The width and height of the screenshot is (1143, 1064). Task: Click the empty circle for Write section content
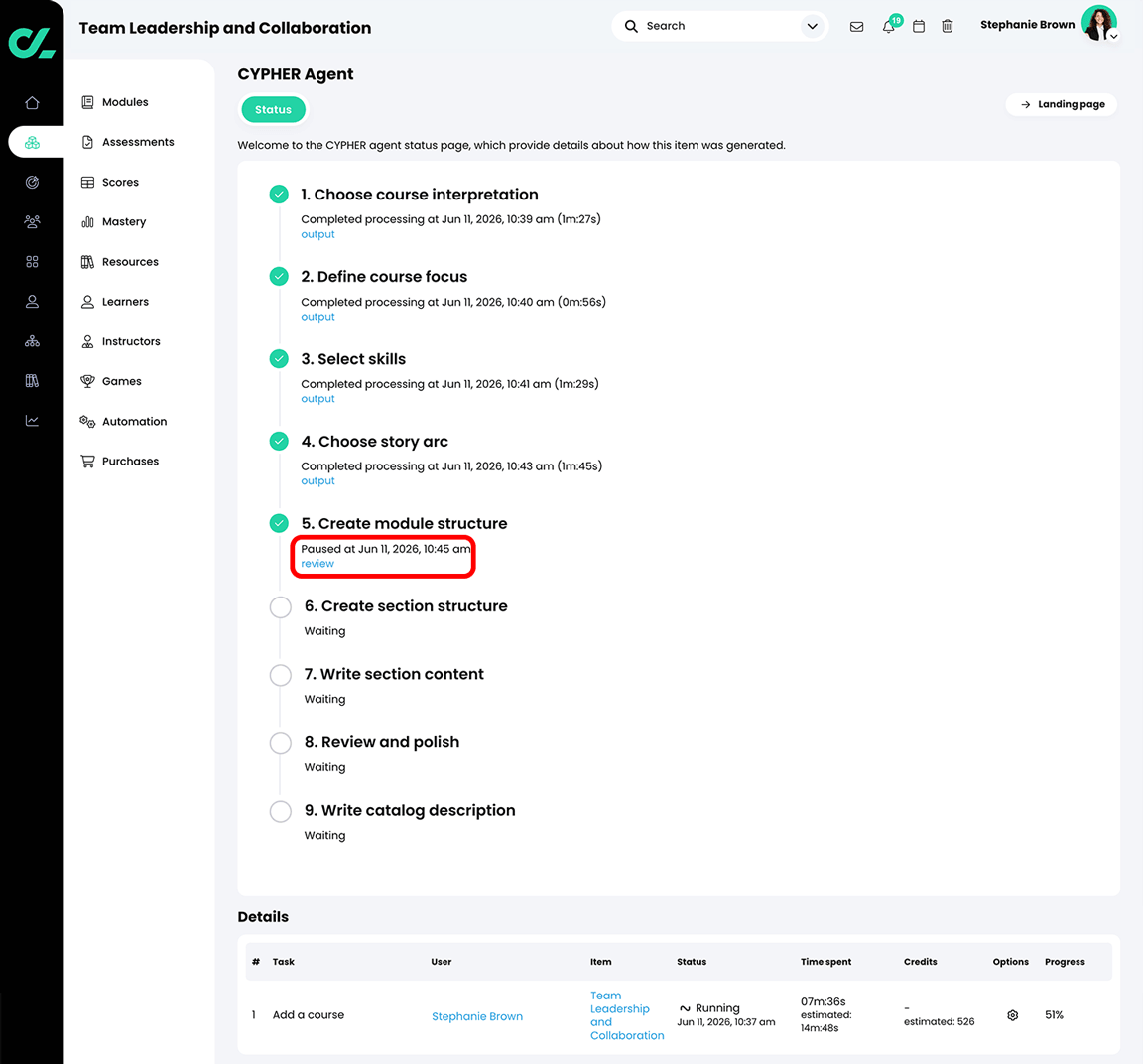pyautogui.click(x=281, y=675)
